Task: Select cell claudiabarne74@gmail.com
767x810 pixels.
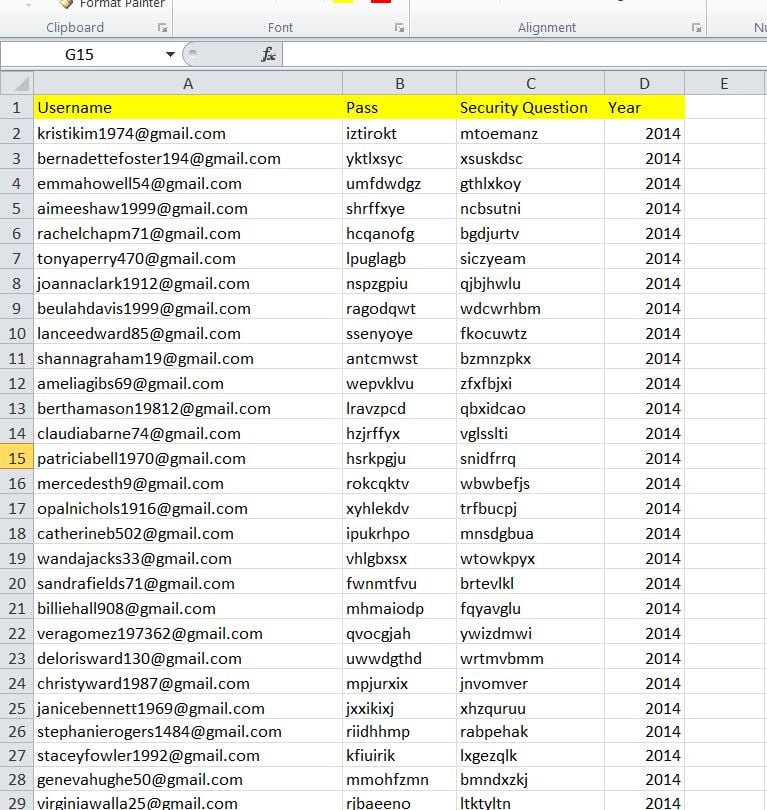Action: 188,433
